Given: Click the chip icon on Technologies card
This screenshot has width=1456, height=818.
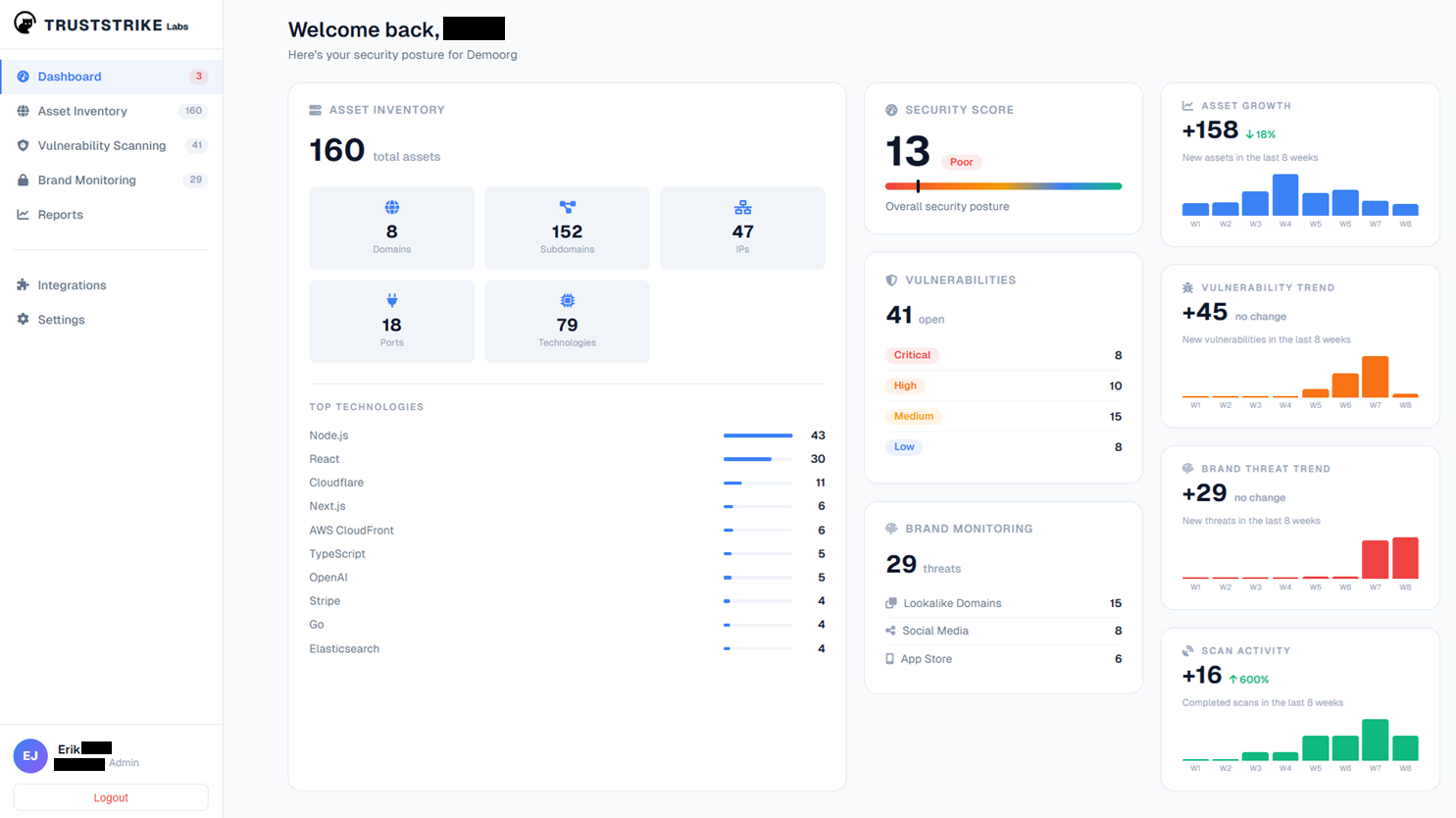Looking at the screenshot, I should coord(567,300).
